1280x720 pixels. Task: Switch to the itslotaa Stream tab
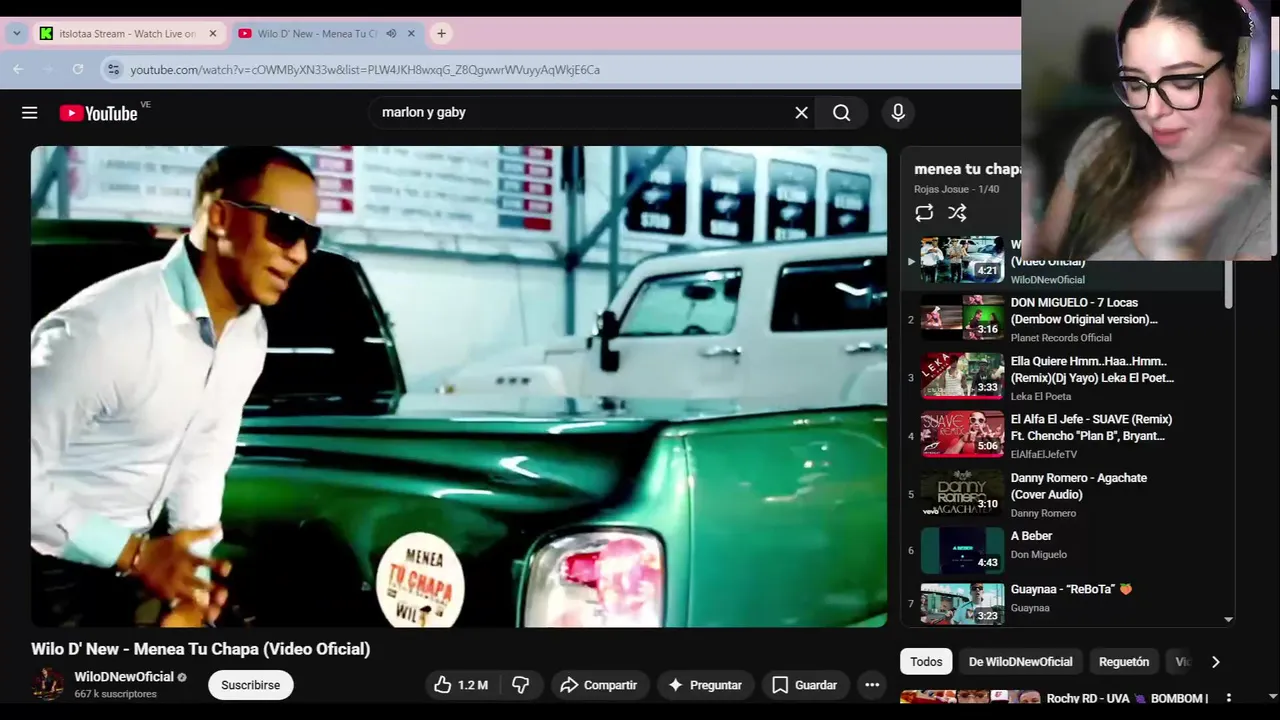pyautogui.click(x=127, y=33)
